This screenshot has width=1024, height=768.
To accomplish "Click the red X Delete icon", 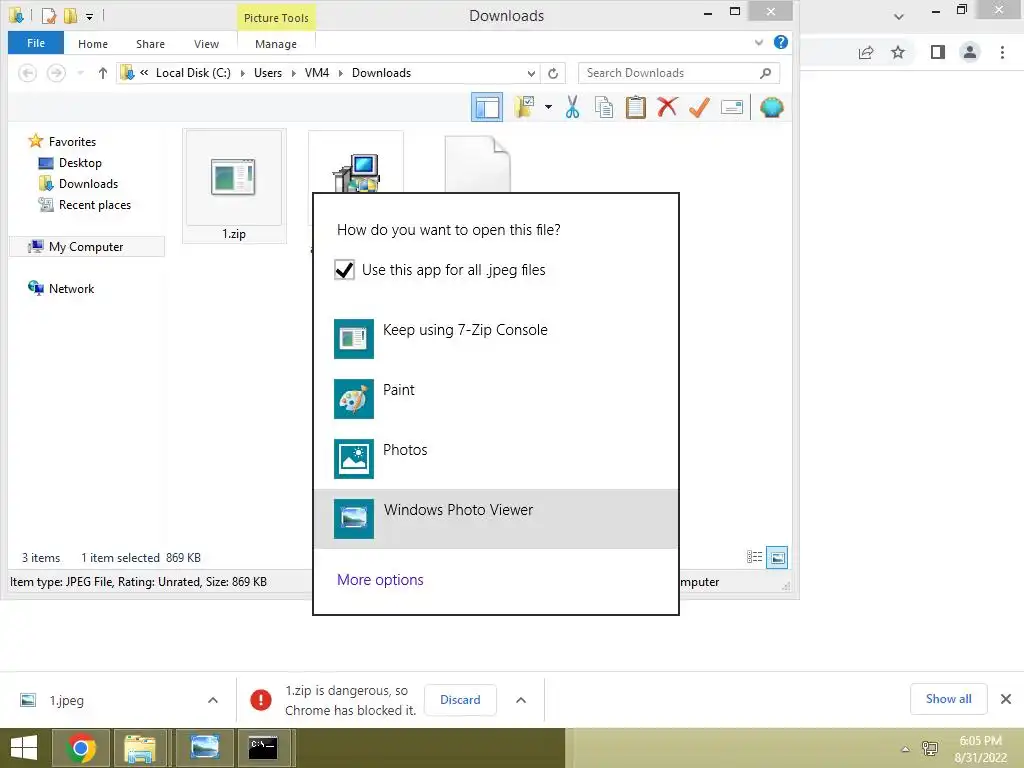I will [667, 107].
